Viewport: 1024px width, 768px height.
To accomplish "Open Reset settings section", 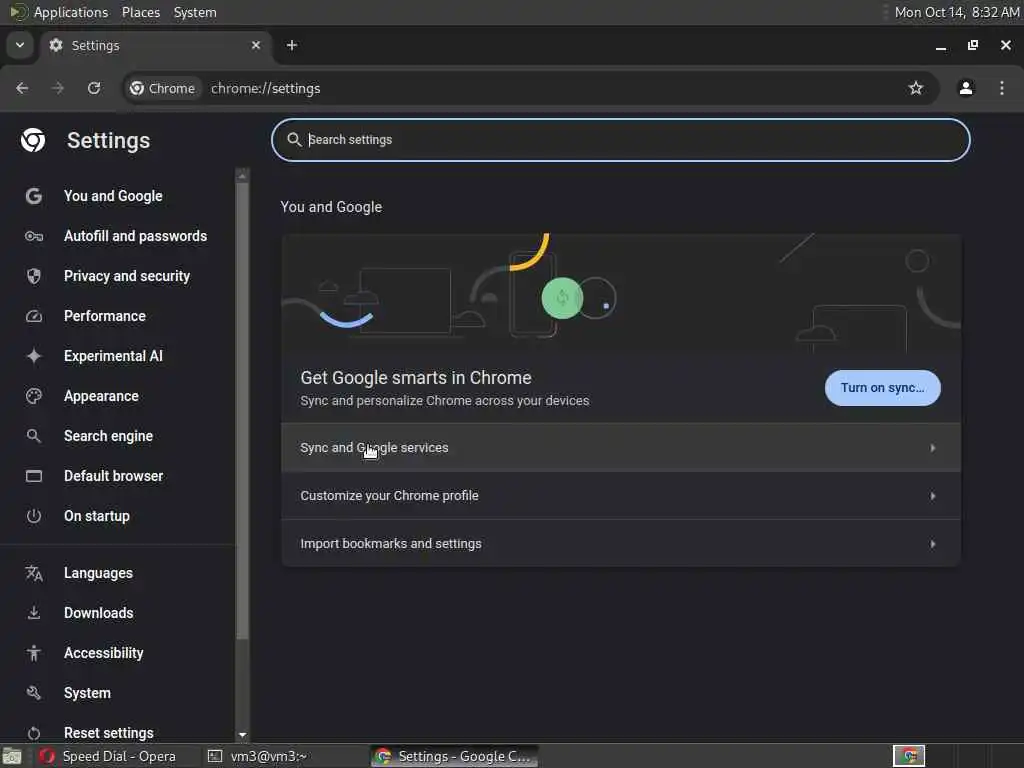I will pos(108,733).
